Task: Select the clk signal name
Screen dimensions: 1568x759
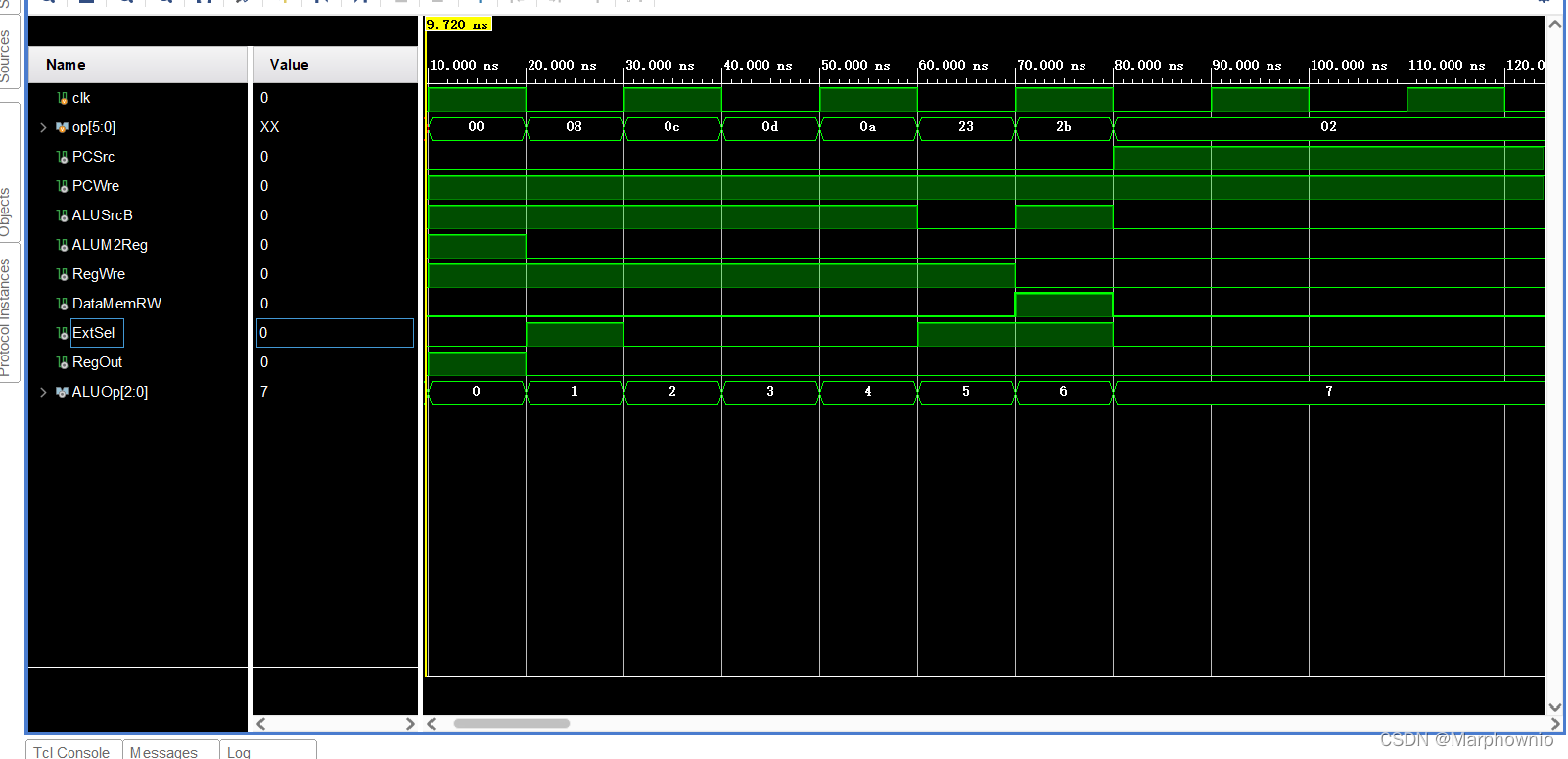Action: click(81, 98)
